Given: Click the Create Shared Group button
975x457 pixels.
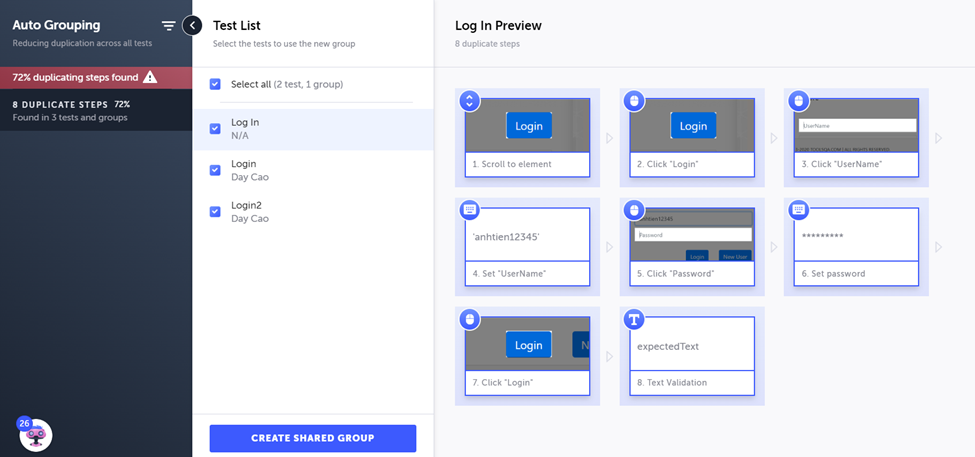Looking at the screenshot, I should (312, 438).
